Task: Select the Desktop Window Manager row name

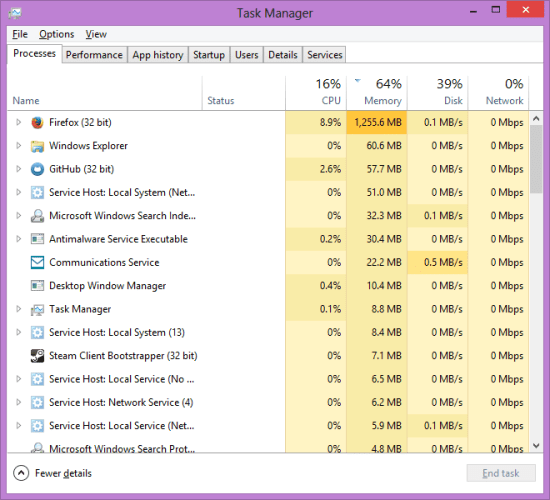Action: click(107, 286)
